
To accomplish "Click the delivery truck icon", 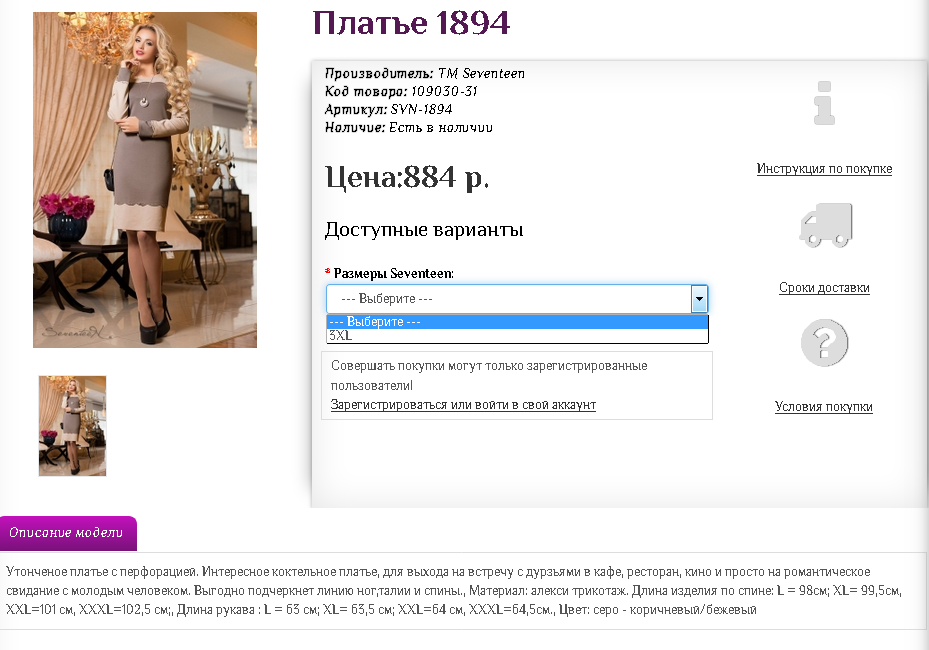I will point(825,225).
